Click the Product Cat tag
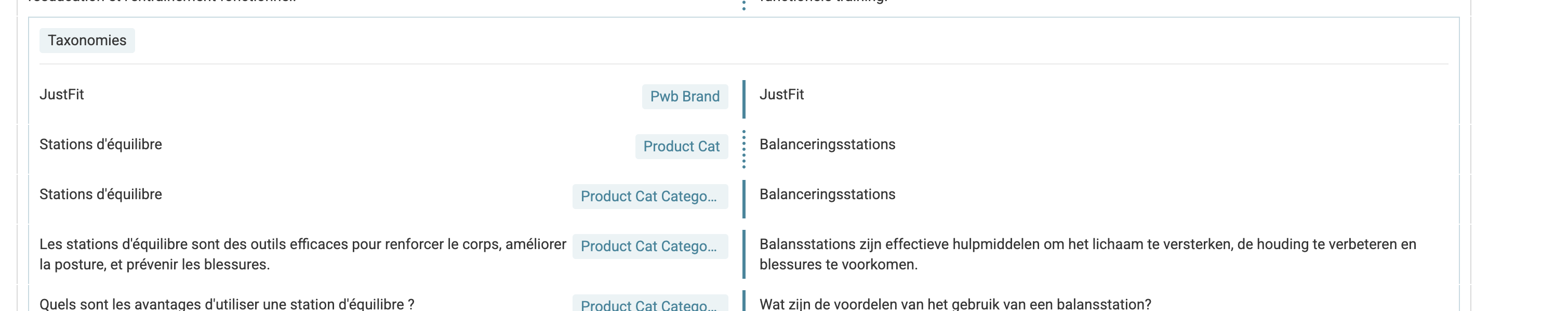Screen dimensions: 1568x311 682,146
